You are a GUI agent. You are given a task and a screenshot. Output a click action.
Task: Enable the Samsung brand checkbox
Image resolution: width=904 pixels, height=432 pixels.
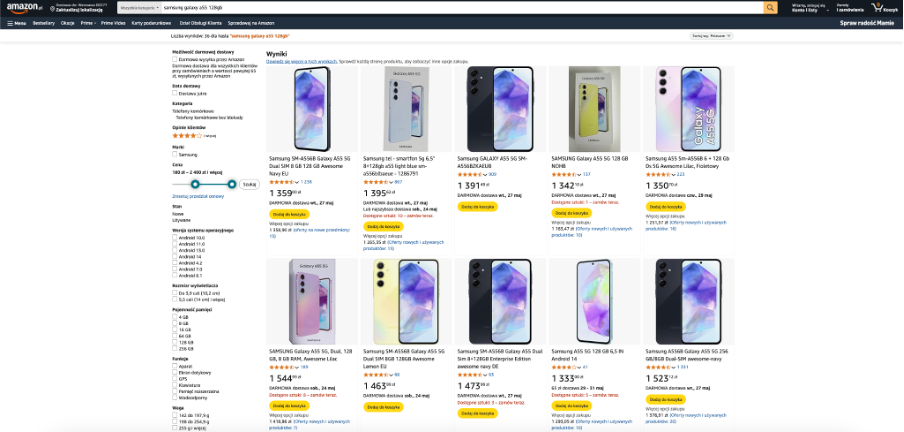pos(175,154)
